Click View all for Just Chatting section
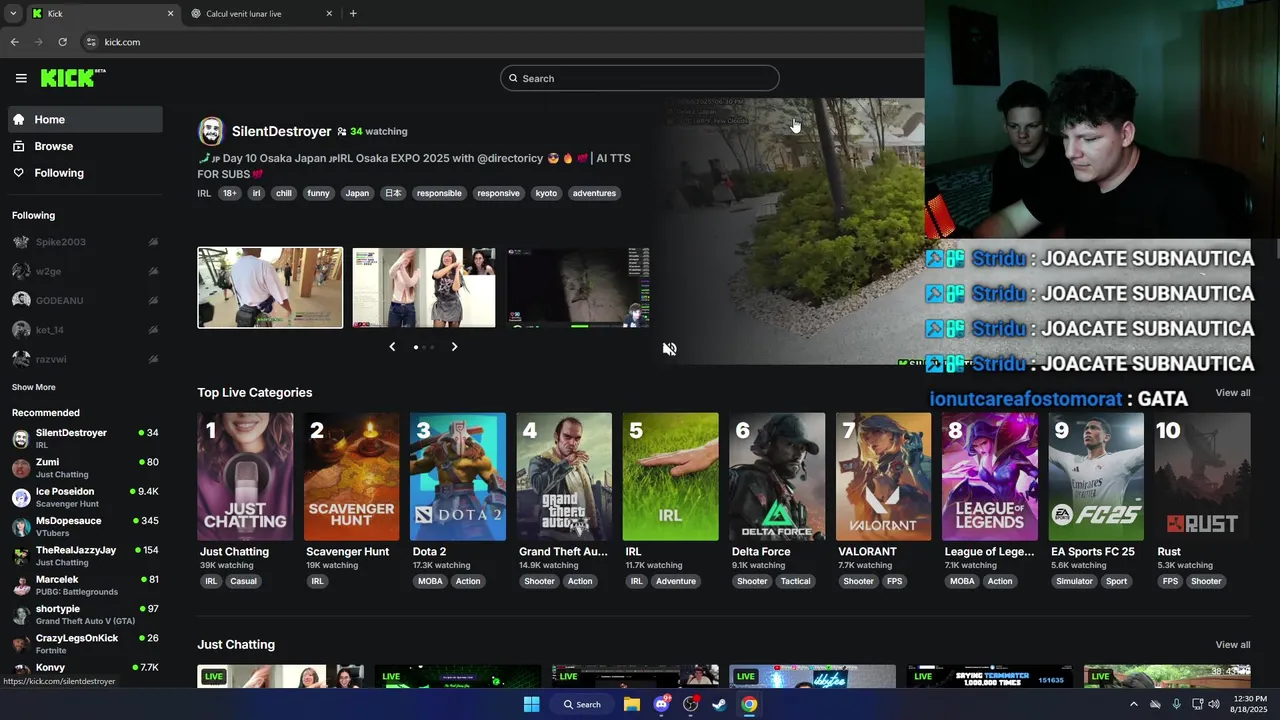Viewport: 1280px width, 720px height. [1232, 645]
